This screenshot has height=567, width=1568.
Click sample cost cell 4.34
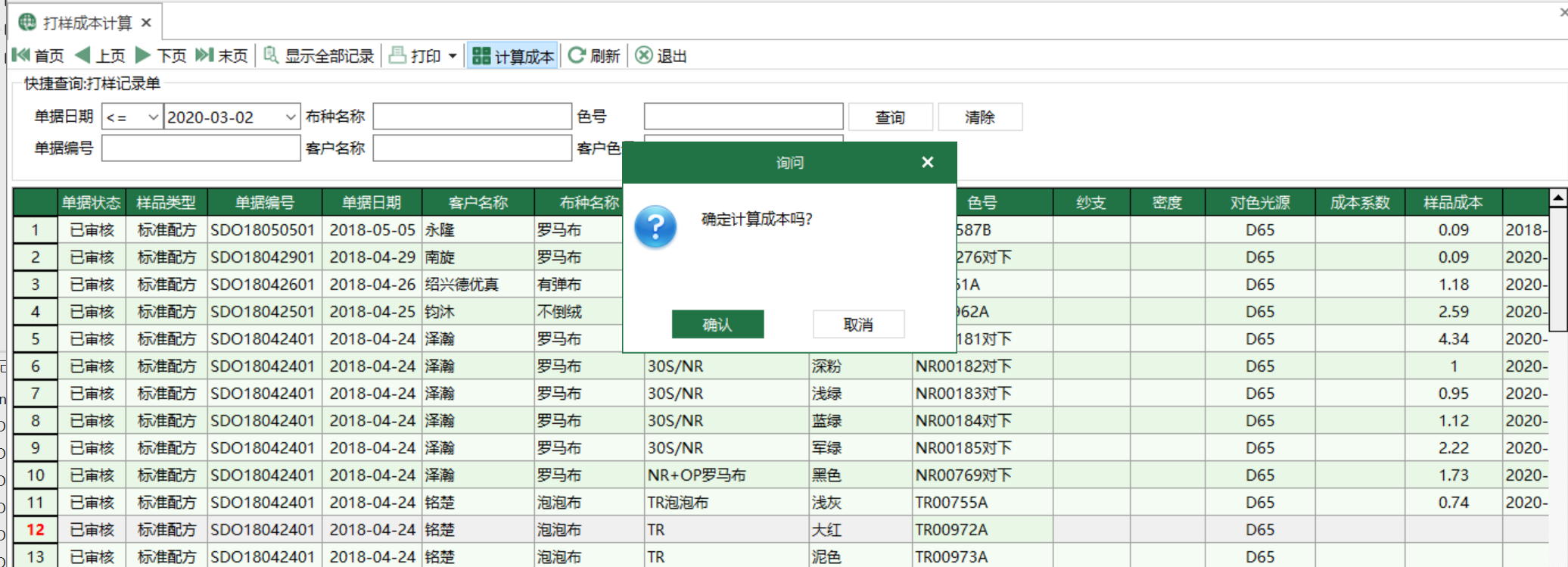point(1453,339)
